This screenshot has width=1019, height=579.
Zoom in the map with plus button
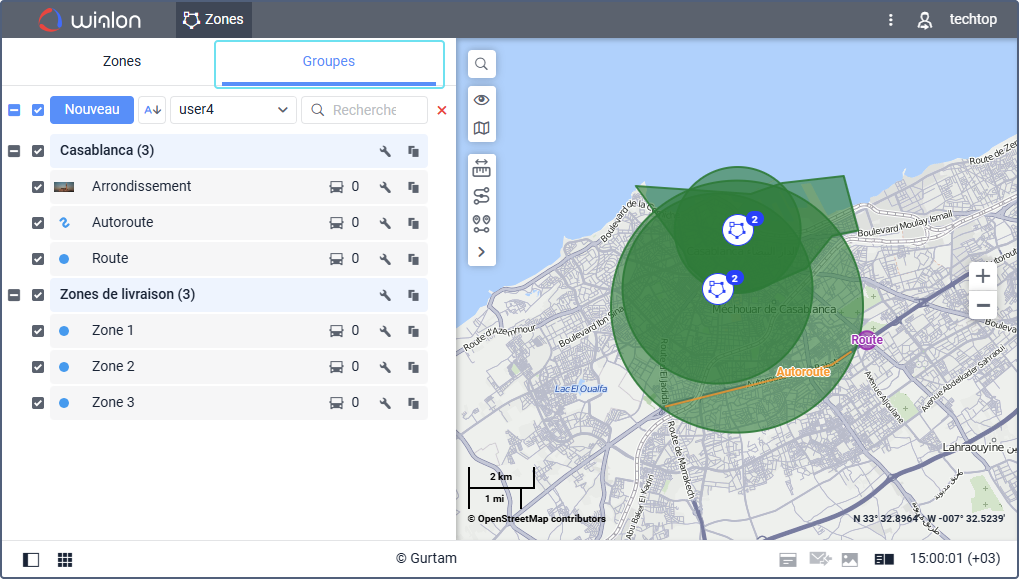[x=983, y=277]
